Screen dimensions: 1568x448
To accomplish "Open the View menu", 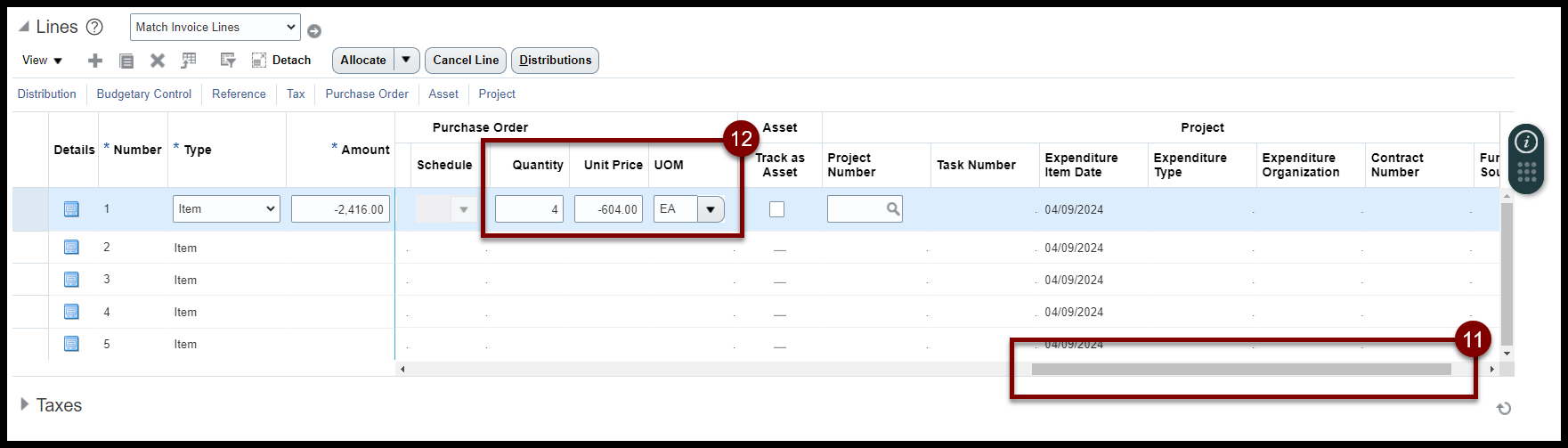I will (x=43, y=61).
